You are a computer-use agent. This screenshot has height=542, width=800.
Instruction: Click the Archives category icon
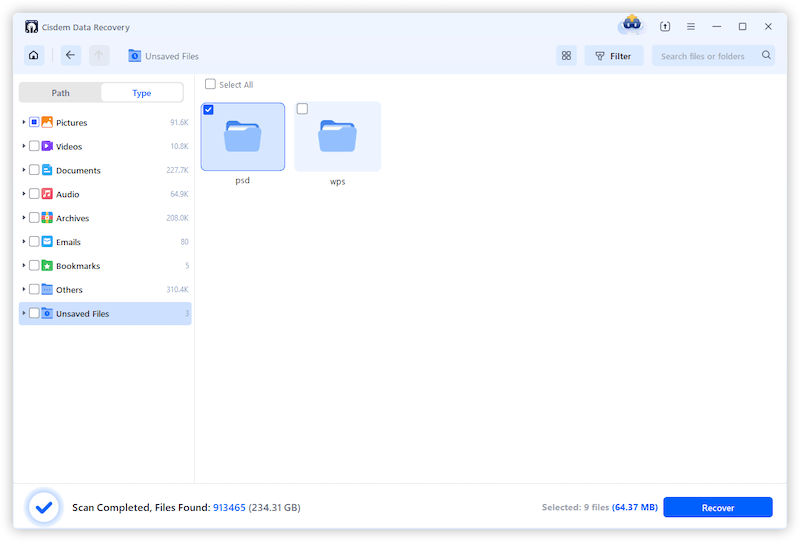click(47, 218)
